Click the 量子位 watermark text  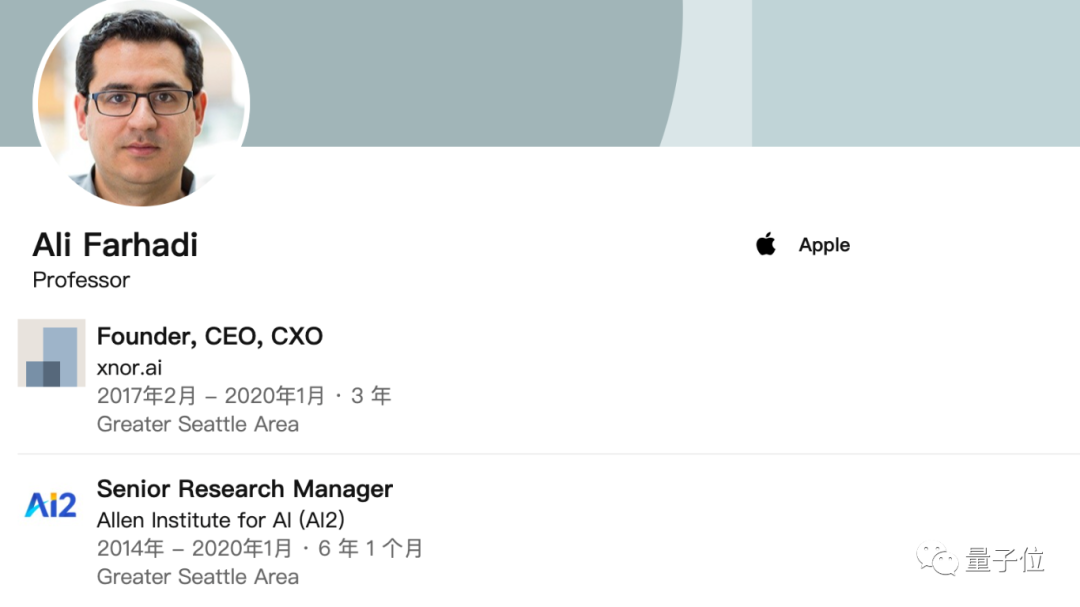tap(1005, 559)
